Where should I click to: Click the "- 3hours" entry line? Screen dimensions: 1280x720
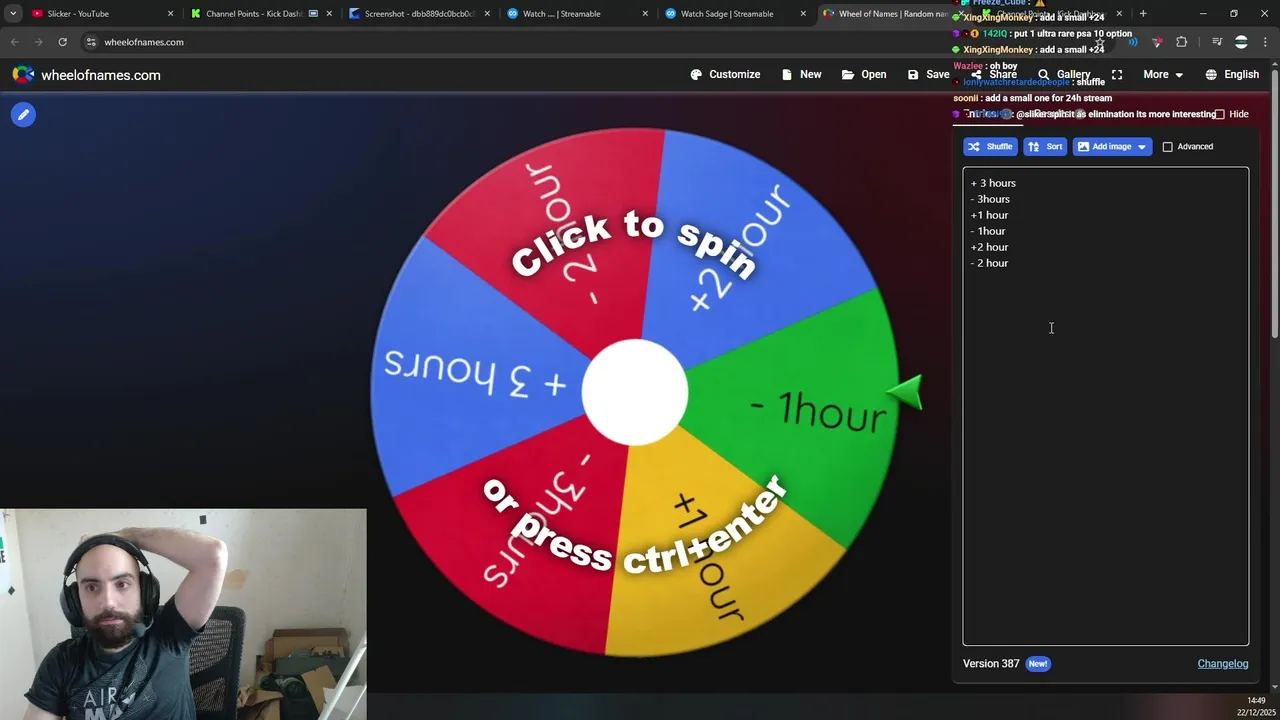coord(990,199)
